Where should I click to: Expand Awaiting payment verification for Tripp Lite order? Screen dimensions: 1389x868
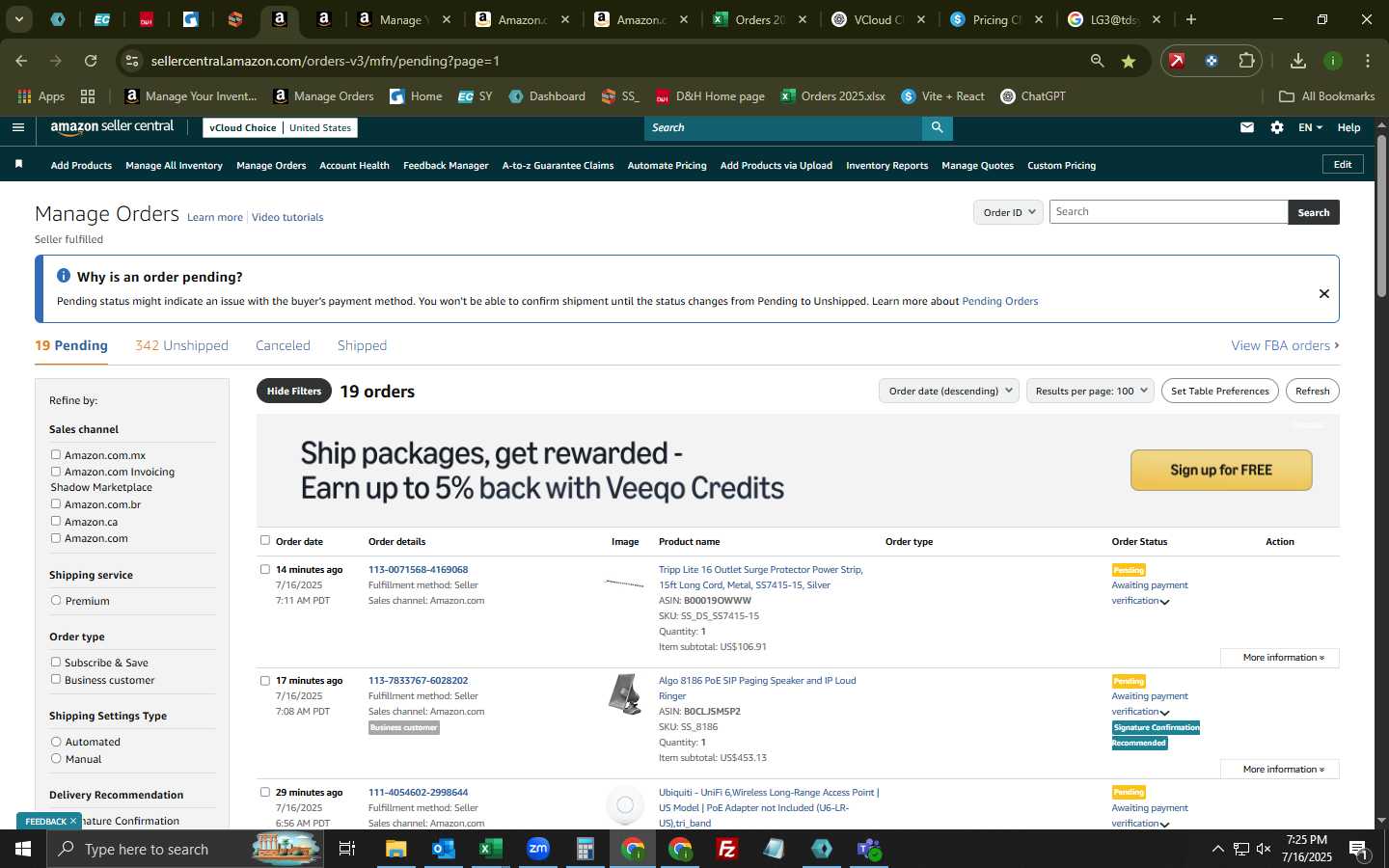coord(1165,602)
